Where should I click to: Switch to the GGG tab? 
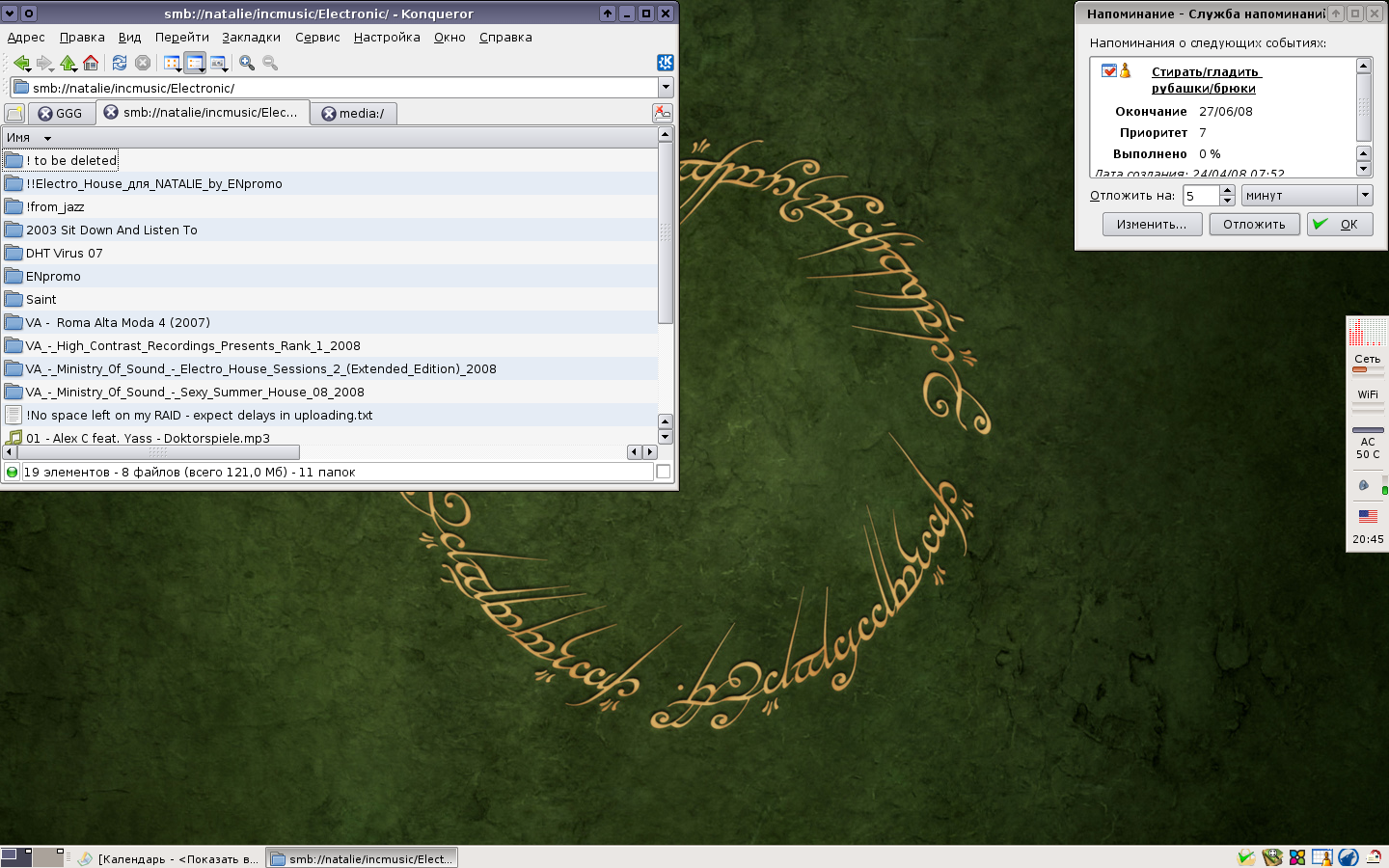[62, 114]
